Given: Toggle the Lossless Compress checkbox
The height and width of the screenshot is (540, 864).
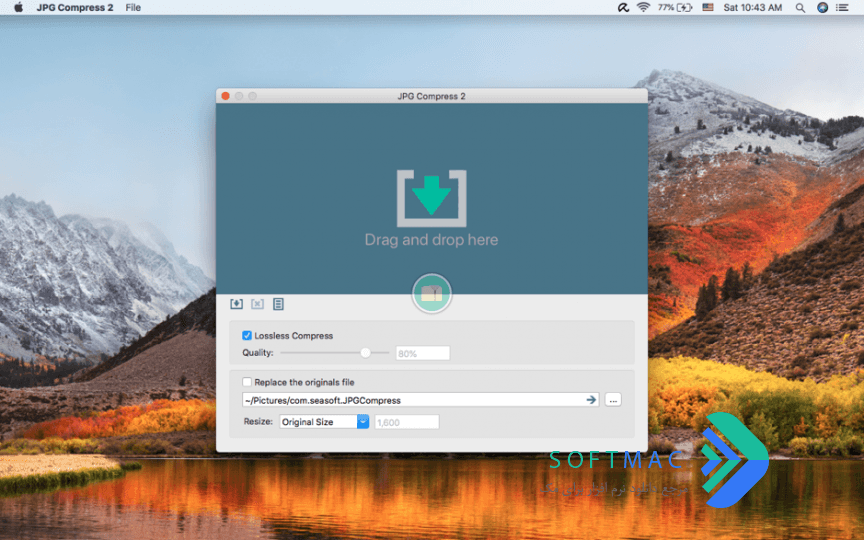Looking at the screenshot, I should (247, 336).
